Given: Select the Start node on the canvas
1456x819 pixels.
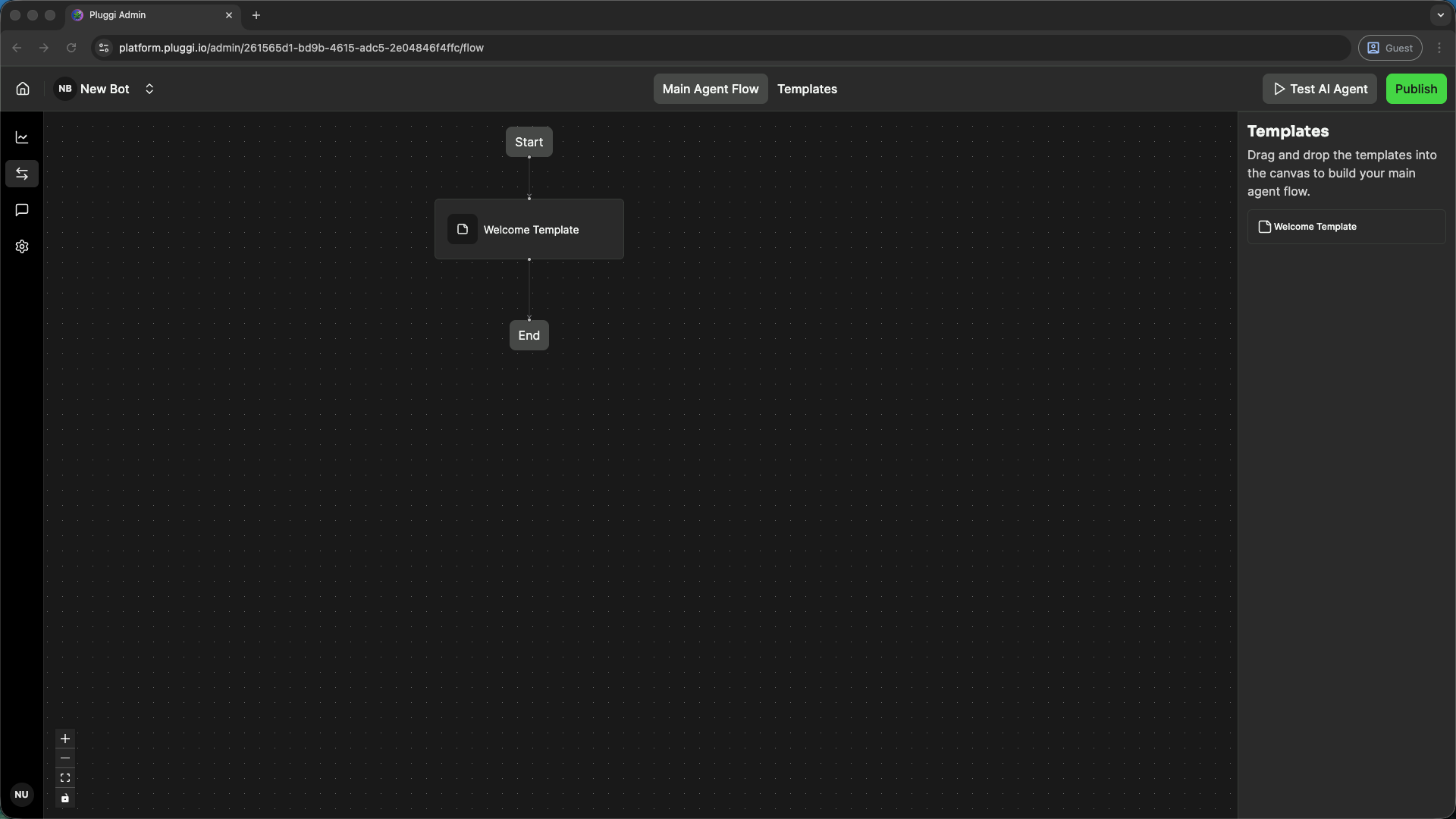Looking at the screenshot, I should click(529, 142).
